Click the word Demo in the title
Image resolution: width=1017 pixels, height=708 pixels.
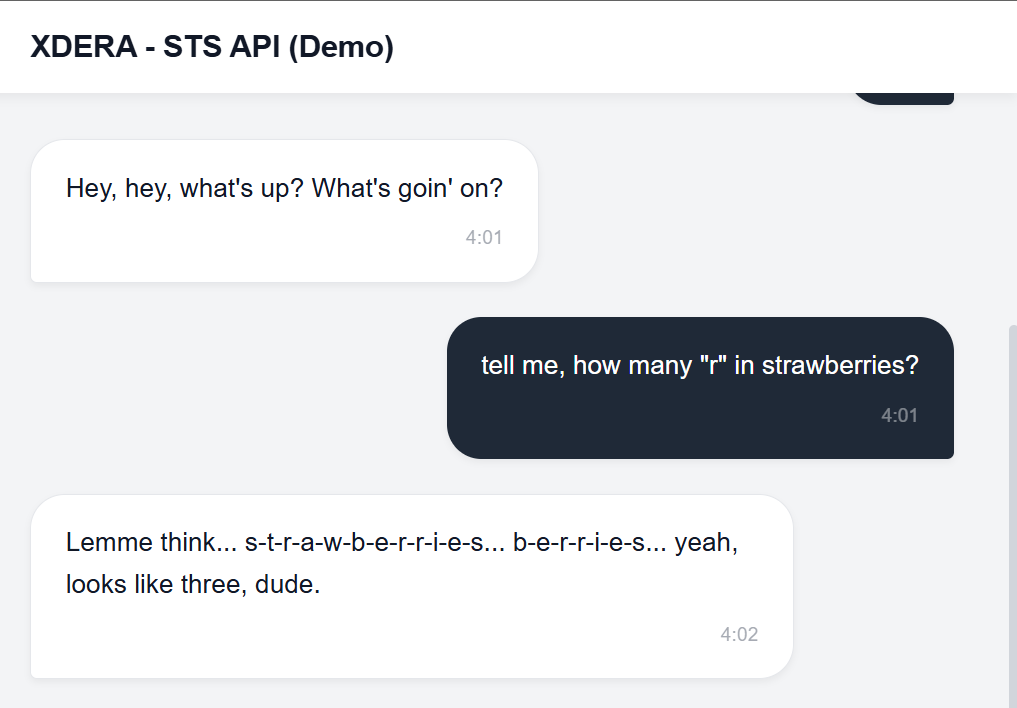click(345, 46)
